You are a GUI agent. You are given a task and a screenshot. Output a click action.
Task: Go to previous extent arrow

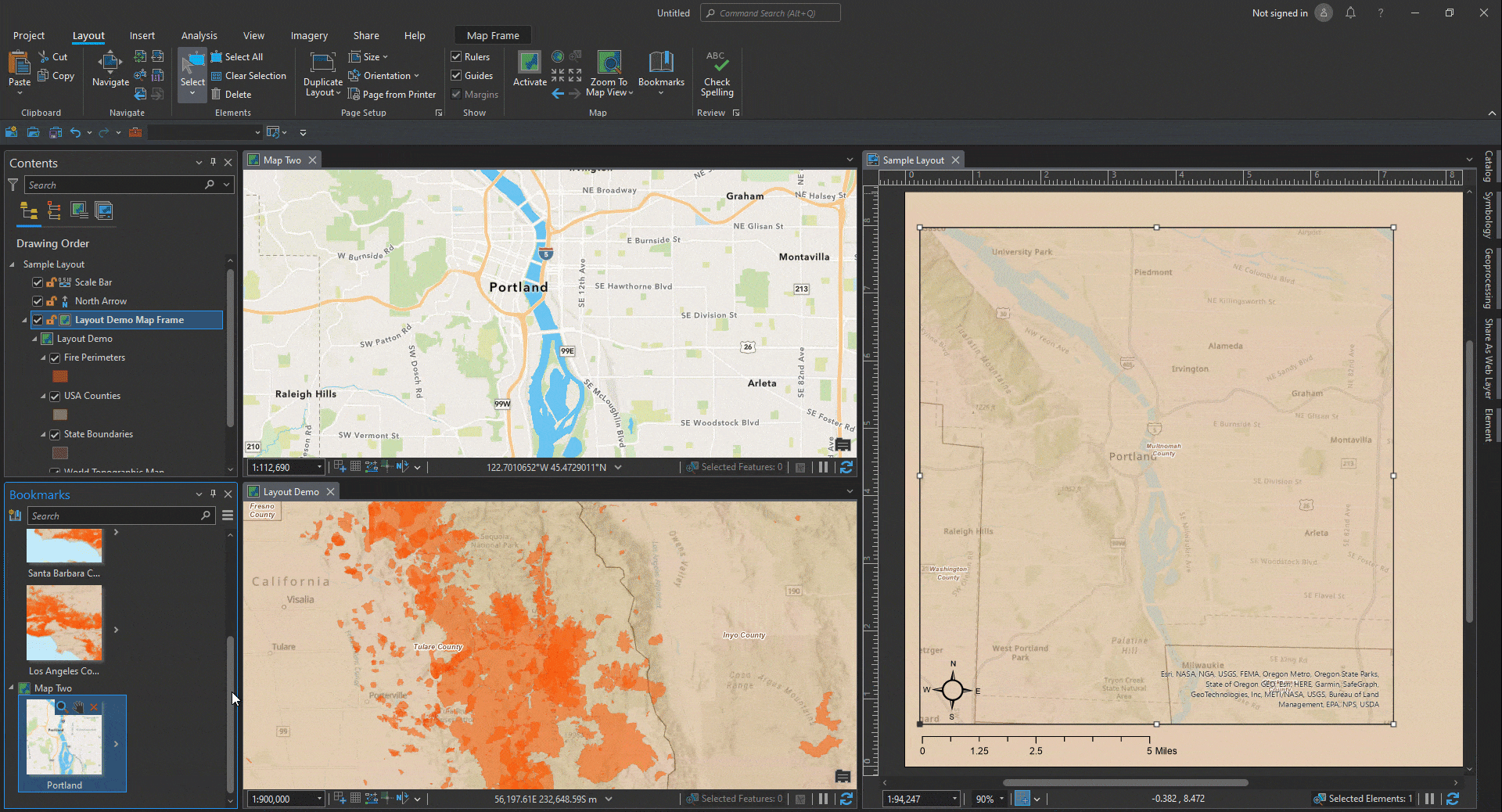point(558,94)
